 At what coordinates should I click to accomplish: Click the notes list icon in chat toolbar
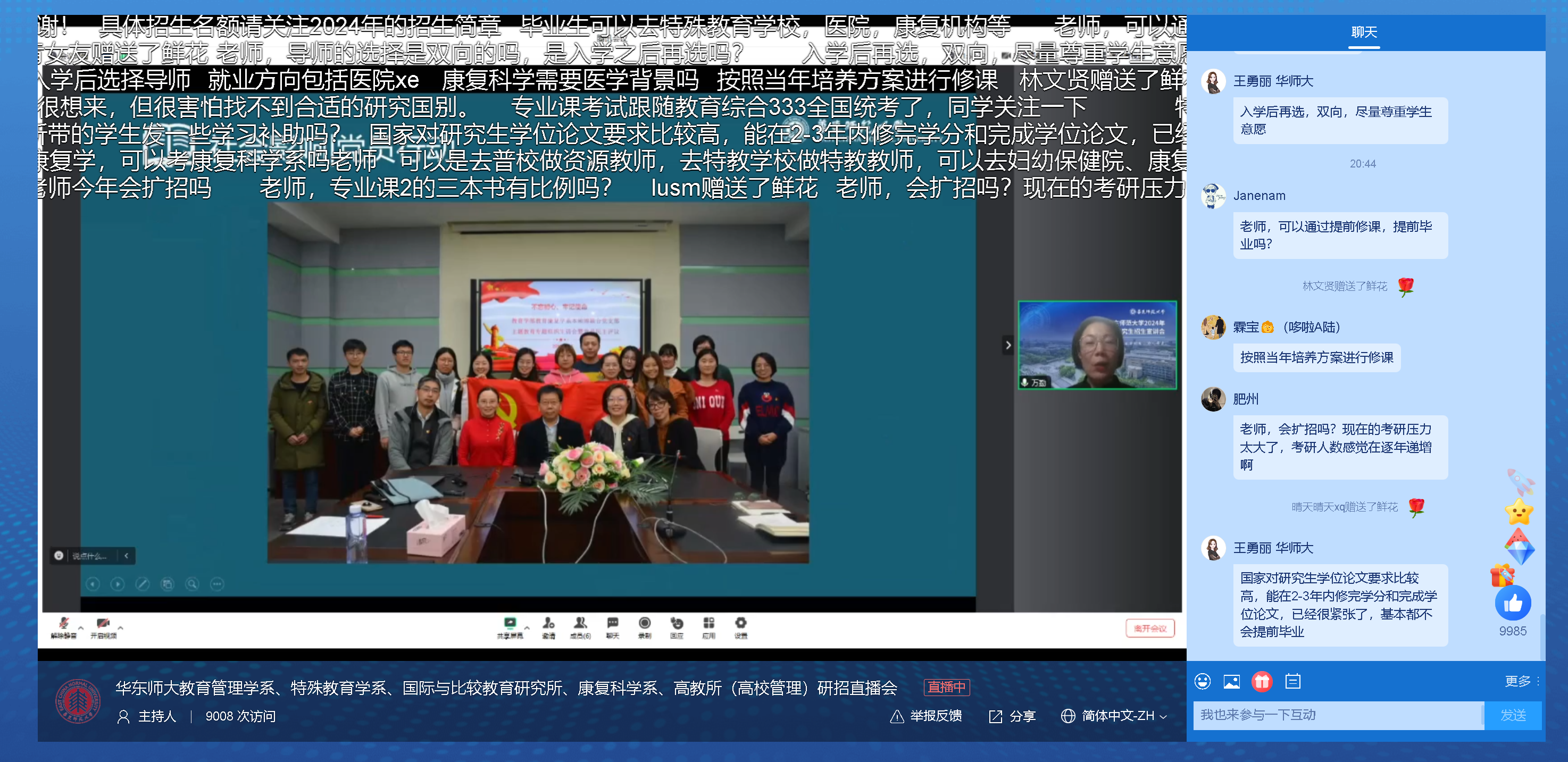click(x=1293, y=681)
